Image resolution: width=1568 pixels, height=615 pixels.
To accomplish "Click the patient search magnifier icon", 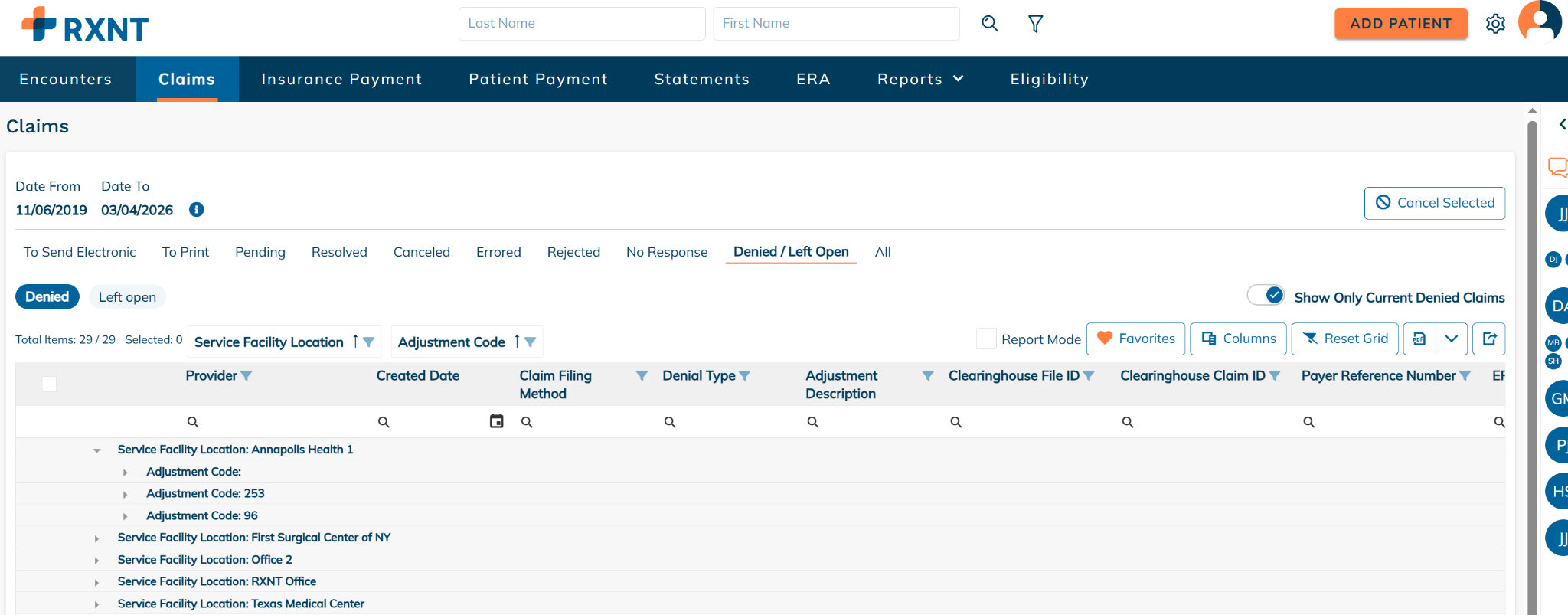I will [989, 24].
